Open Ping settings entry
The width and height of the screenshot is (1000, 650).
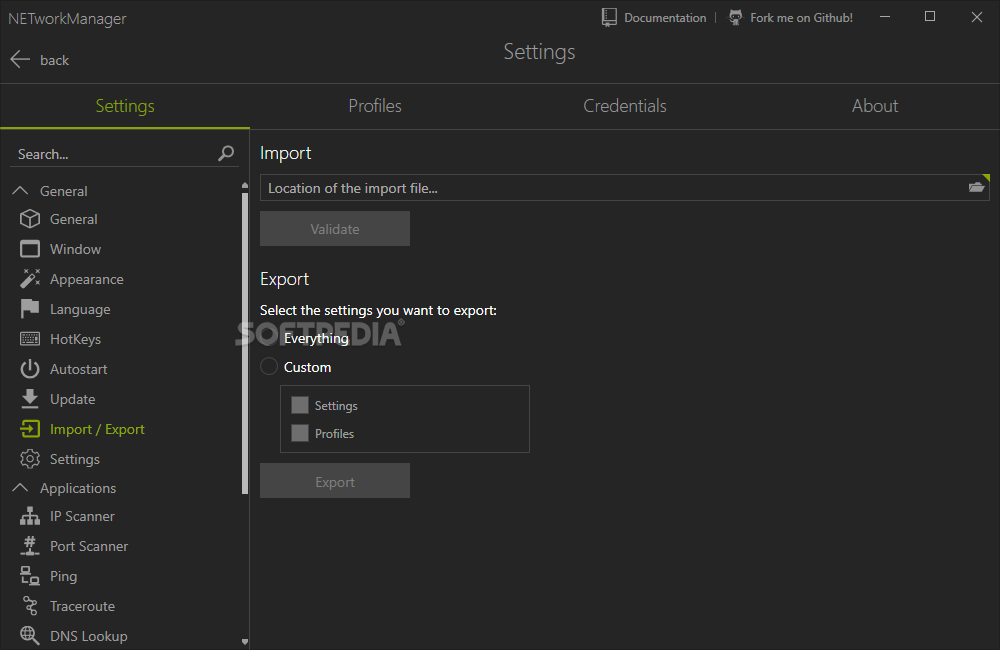pyautogui.click(x=64, y=577)
